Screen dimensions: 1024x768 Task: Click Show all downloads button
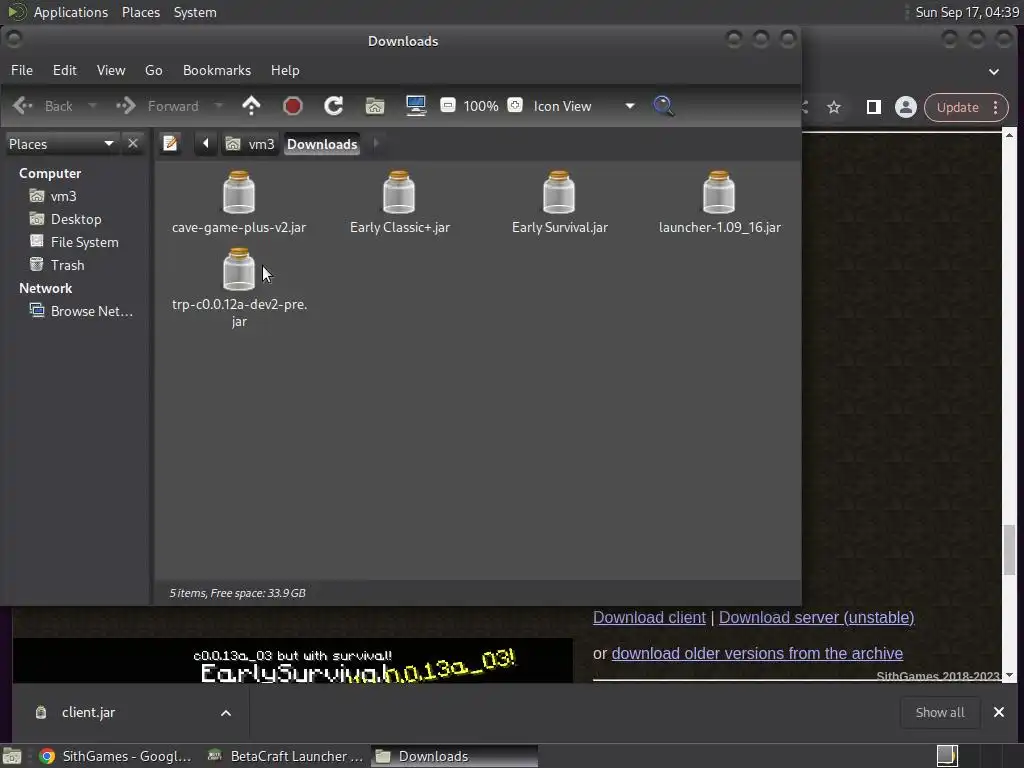pyautogui.click(x=940, y=712)
